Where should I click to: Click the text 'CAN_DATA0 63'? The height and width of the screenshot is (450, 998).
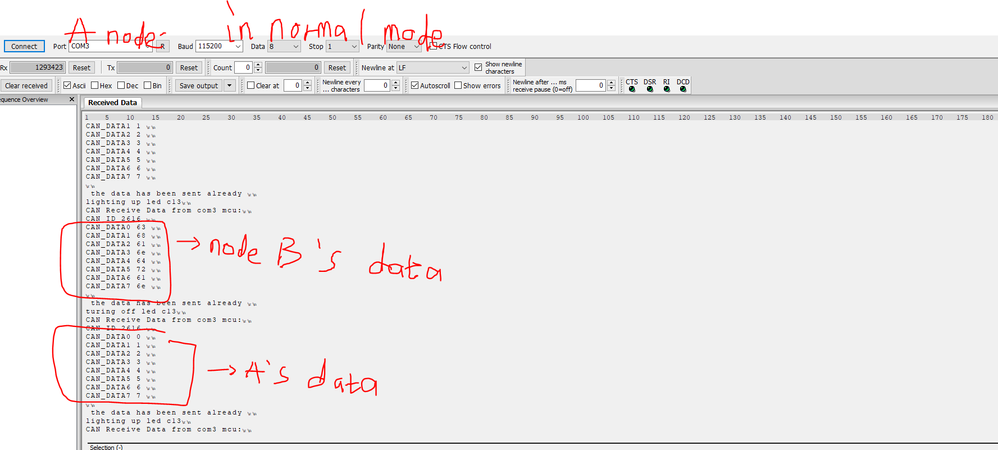pos(115,227)
